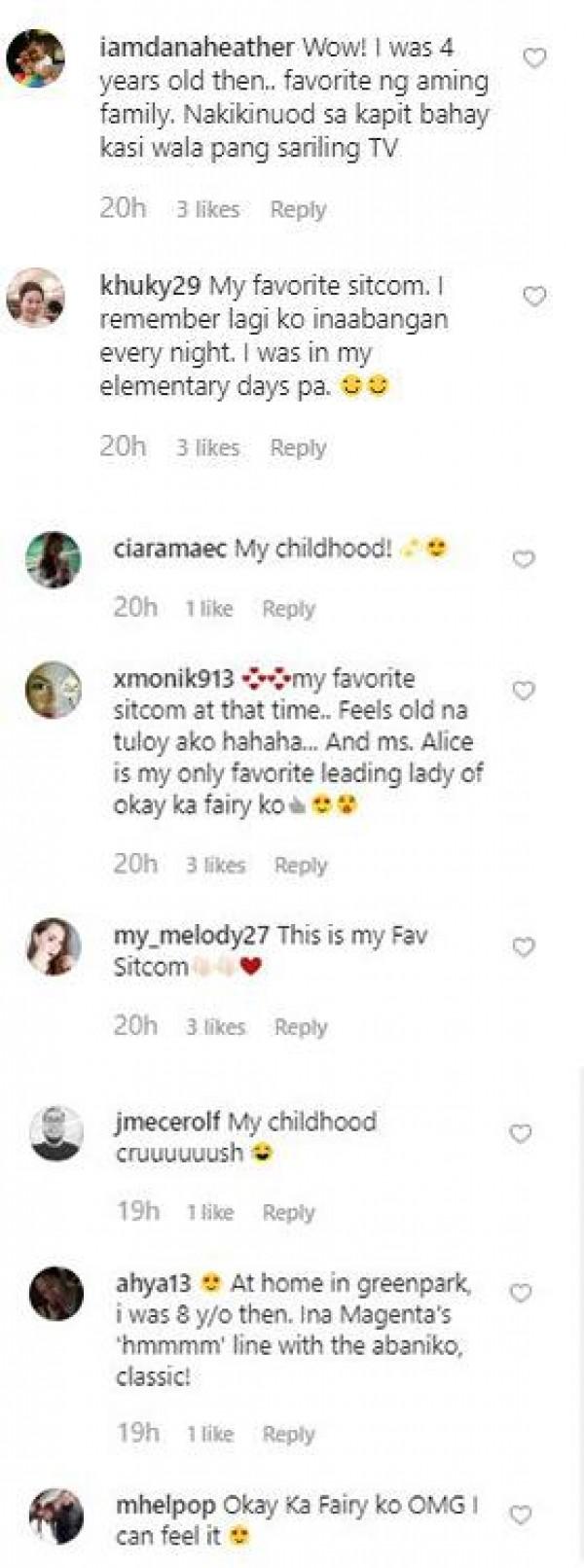Screen dimensions: 584x1568
Task: Like jmecerolf's childhood crush comment
Action: click(x=522, y=1133)
